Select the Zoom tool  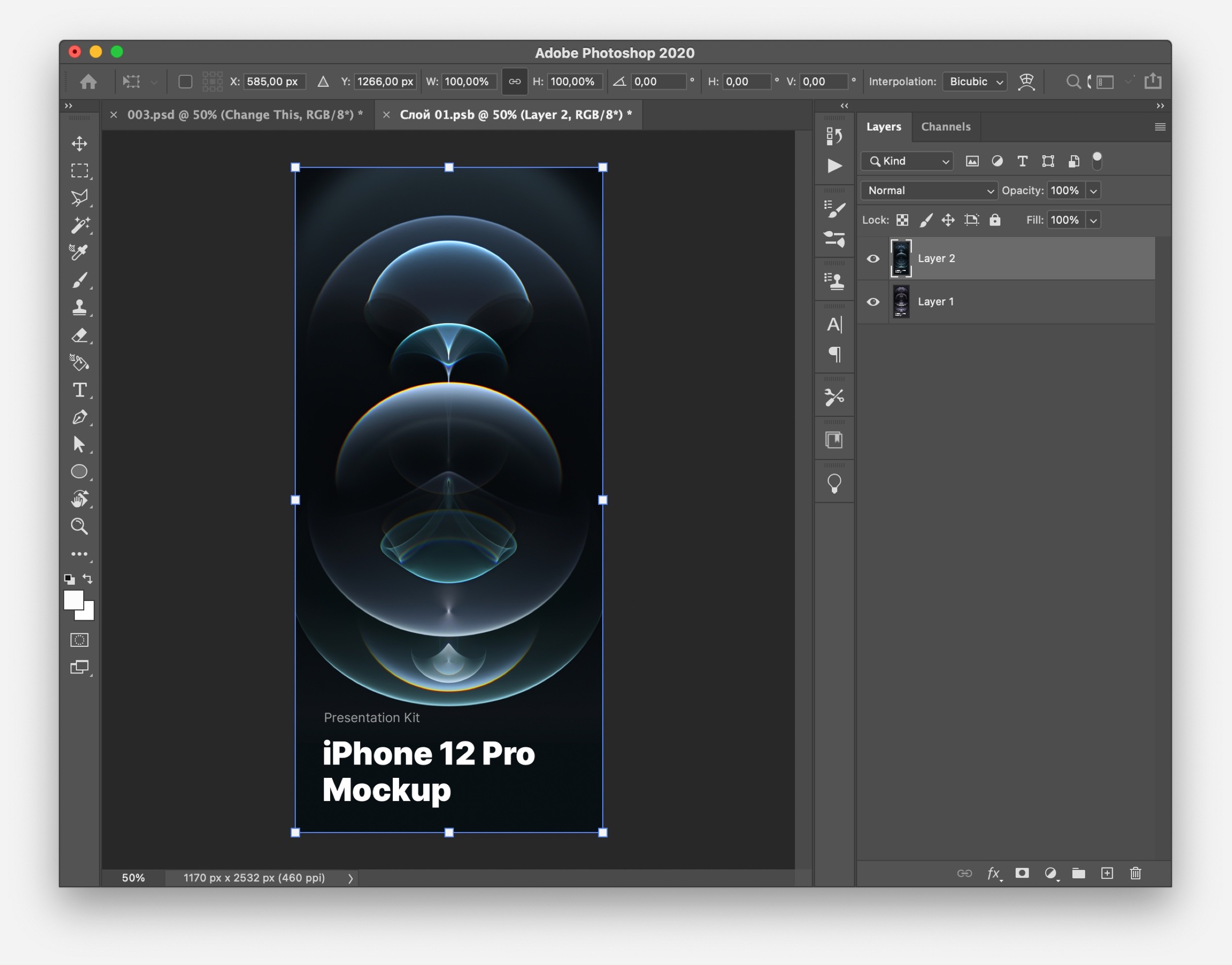coord(79,527)
